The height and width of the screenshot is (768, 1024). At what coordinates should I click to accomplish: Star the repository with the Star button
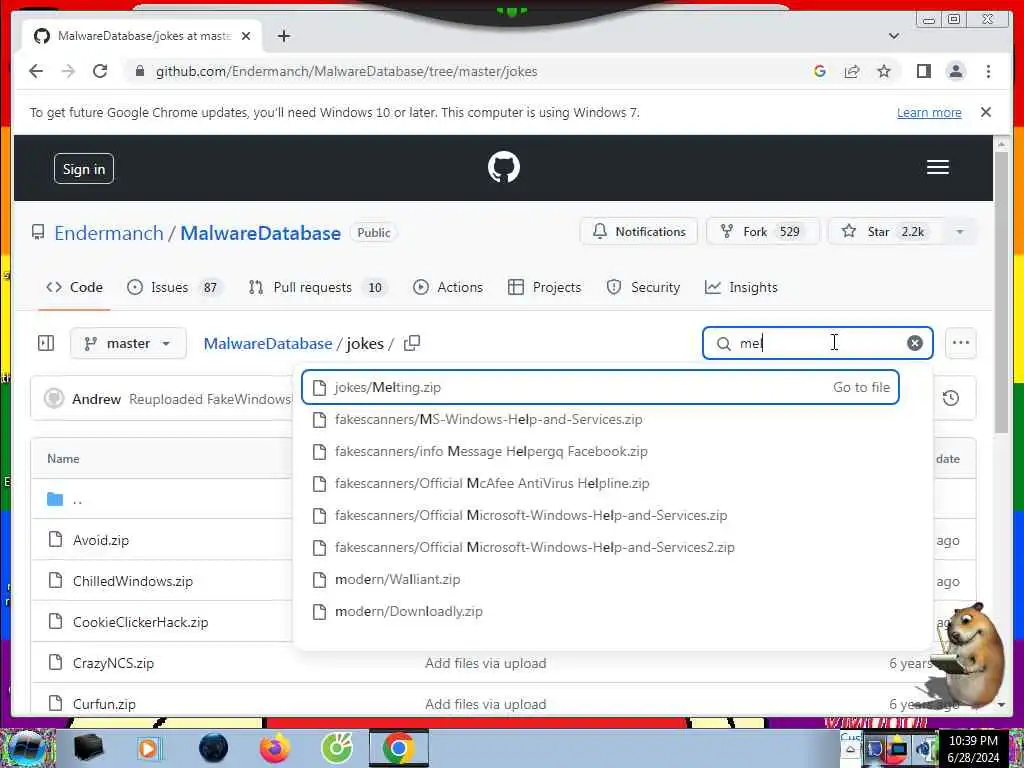[884, 232]
